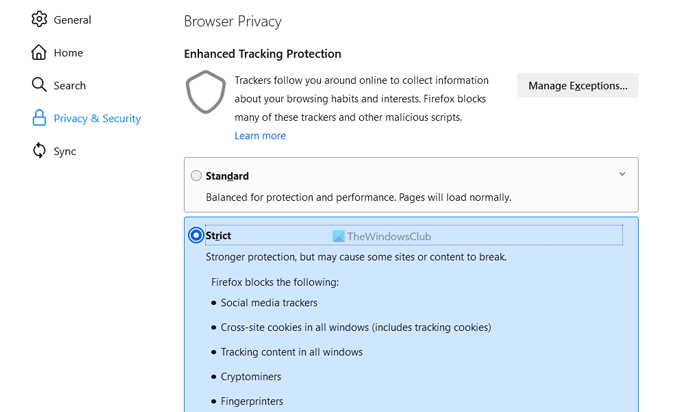
Task: Expand the Standard protection details chevron
Action: [x=622, y=174]
